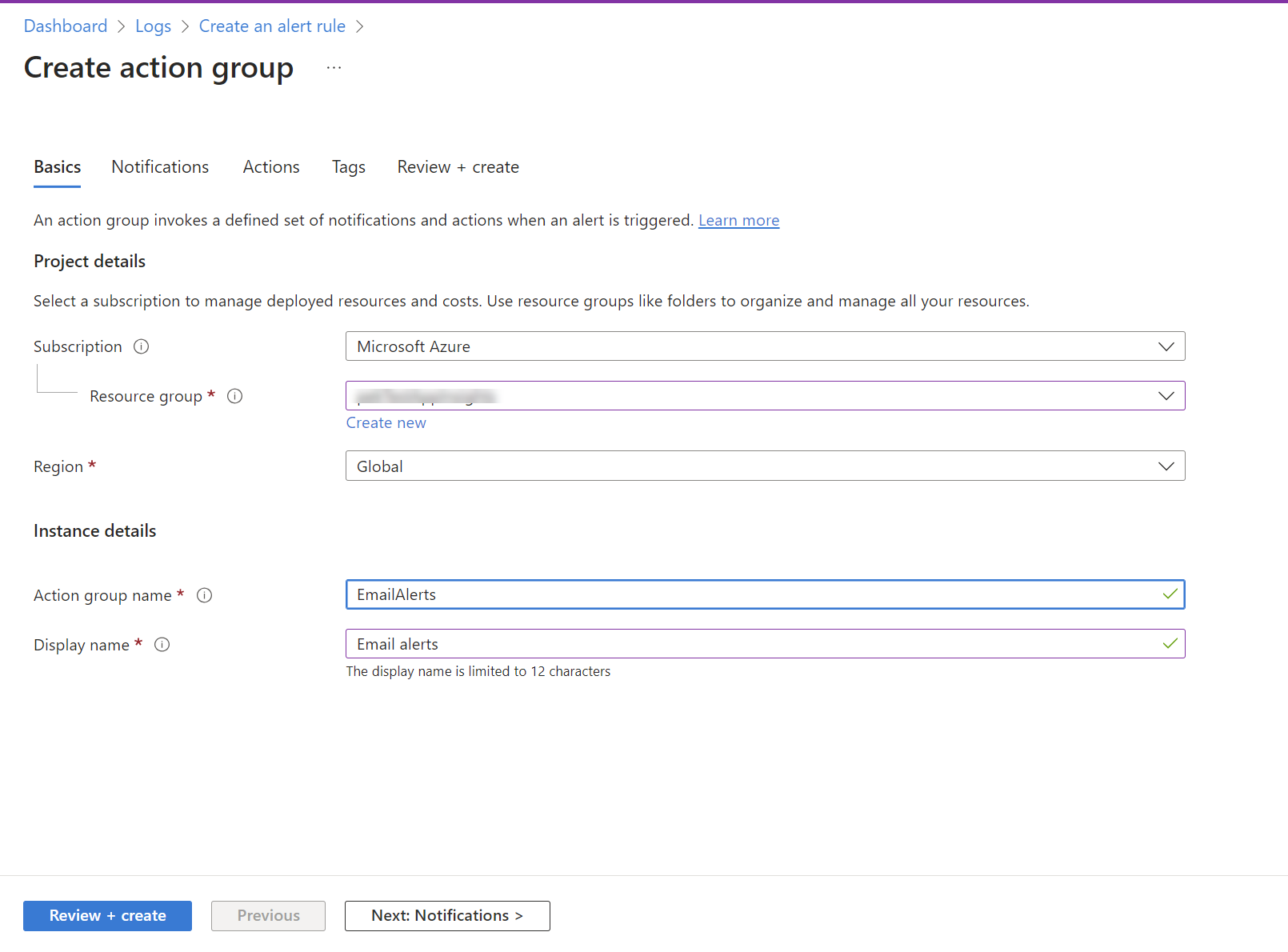Return to Create an alert rule breadcrumb
1288x952 pixels.
(x=272, y=26)
